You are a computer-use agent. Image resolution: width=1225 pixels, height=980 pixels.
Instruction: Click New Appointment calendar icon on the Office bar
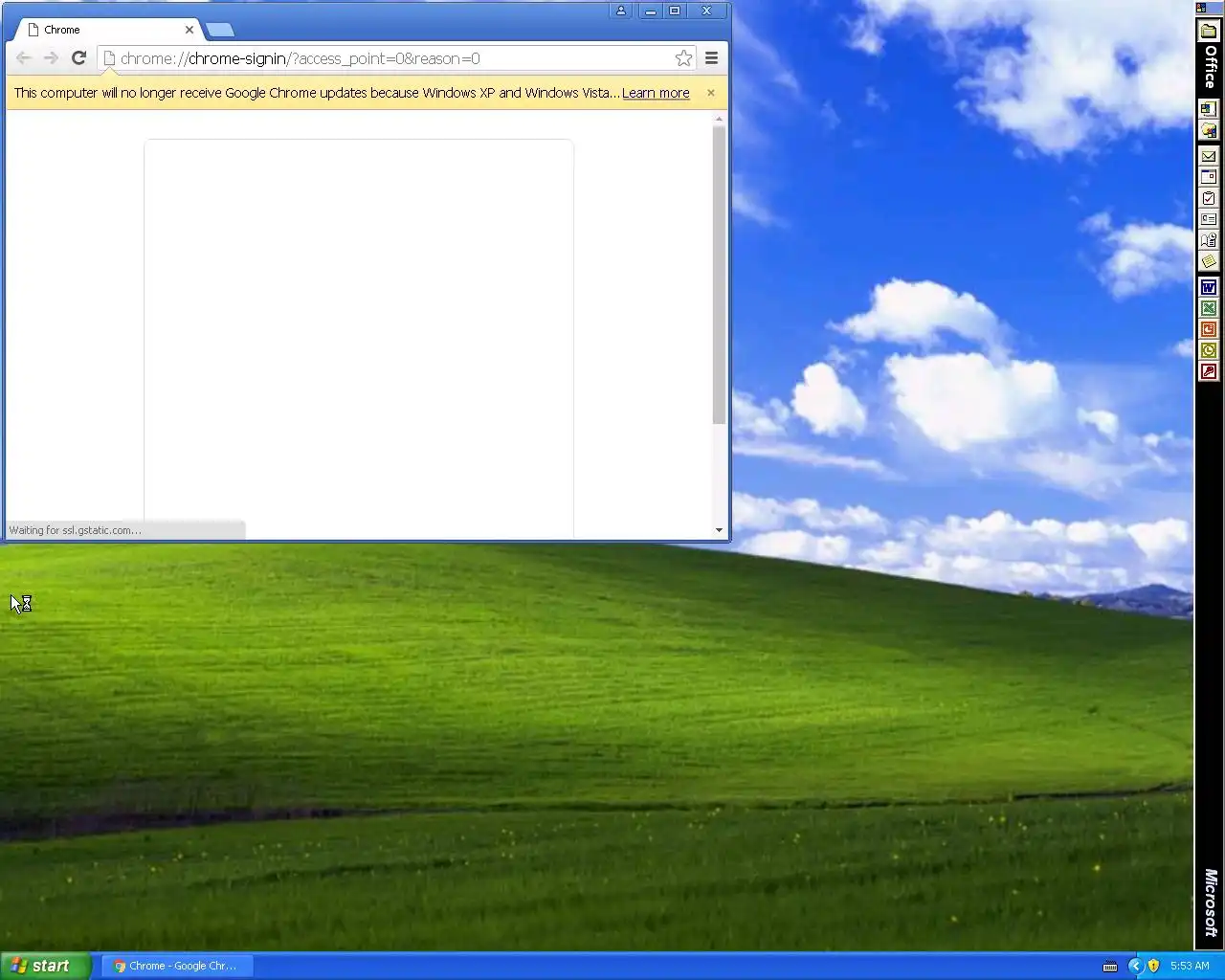coord(1209,177)
